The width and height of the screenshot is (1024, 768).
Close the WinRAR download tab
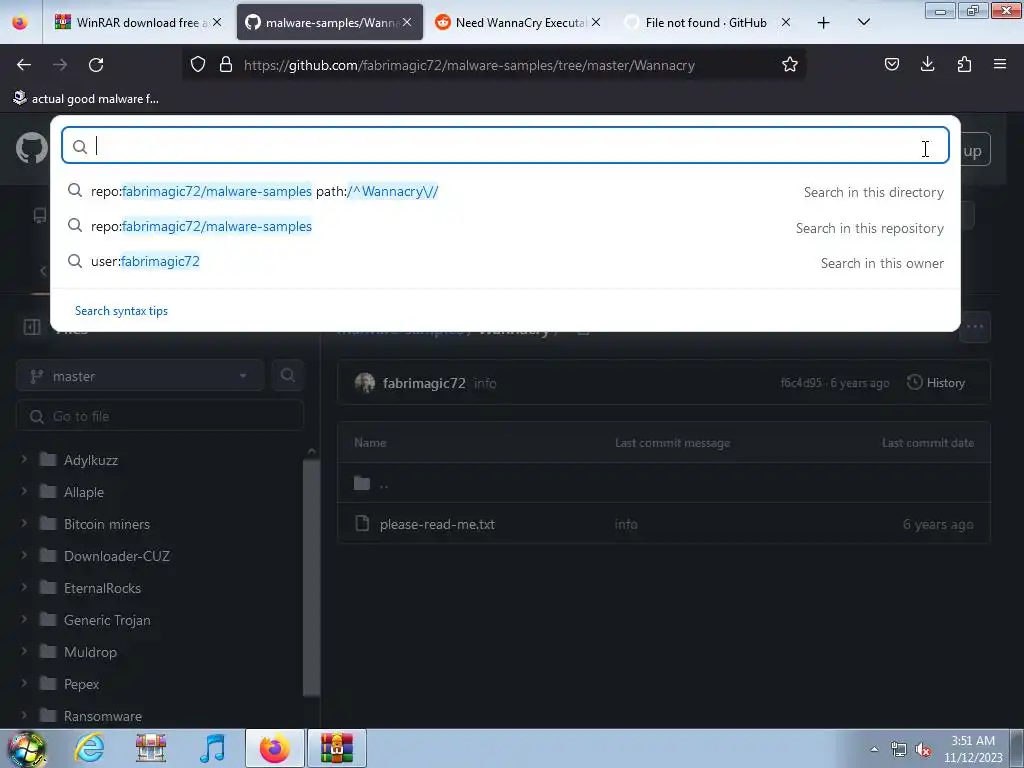(217, 22)
